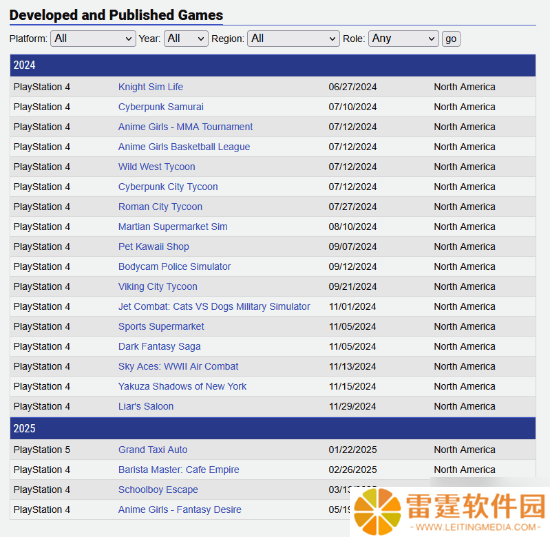Image resolution: width=550 pixels, height=537 pixels.
Task: Open Jet Combat: Cats VS Dogs link
Action: pyautogui.click(x=214, y=307)
